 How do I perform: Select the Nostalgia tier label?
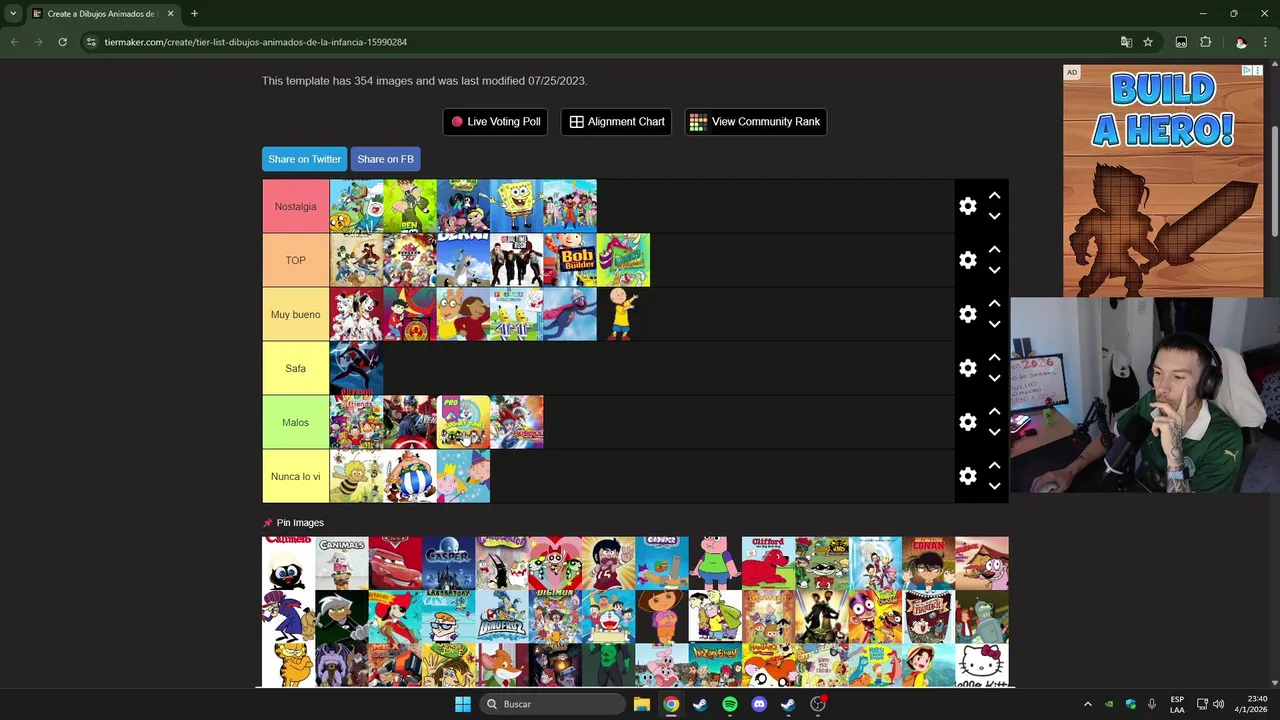295,206
